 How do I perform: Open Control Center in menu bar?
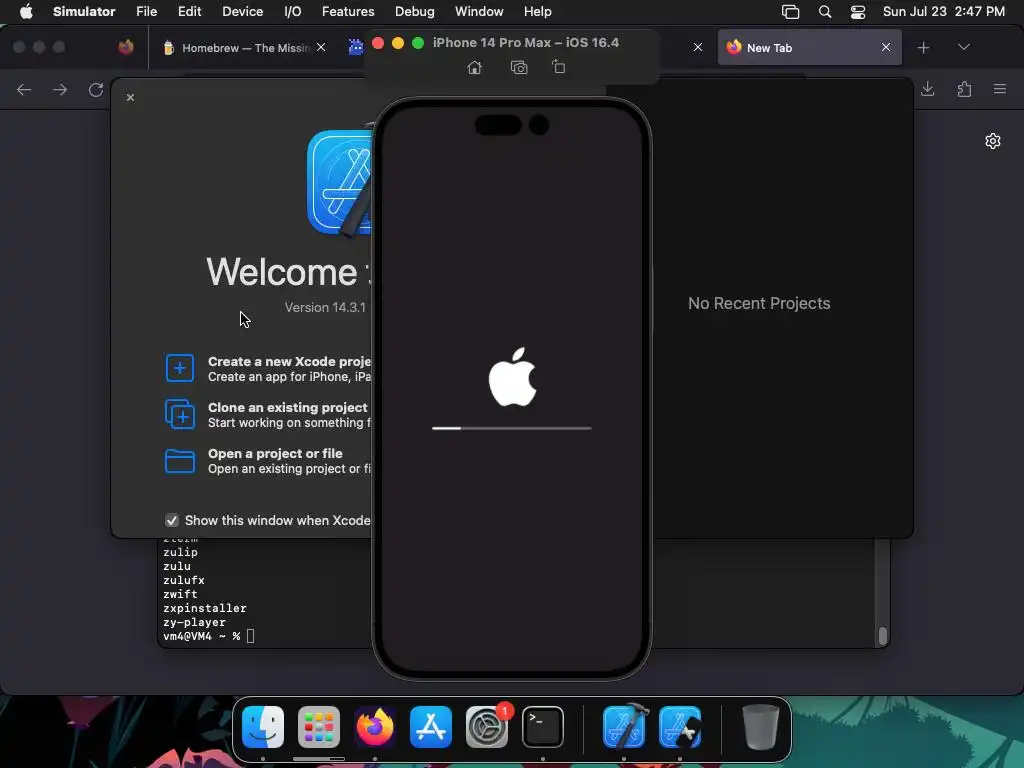858,12
